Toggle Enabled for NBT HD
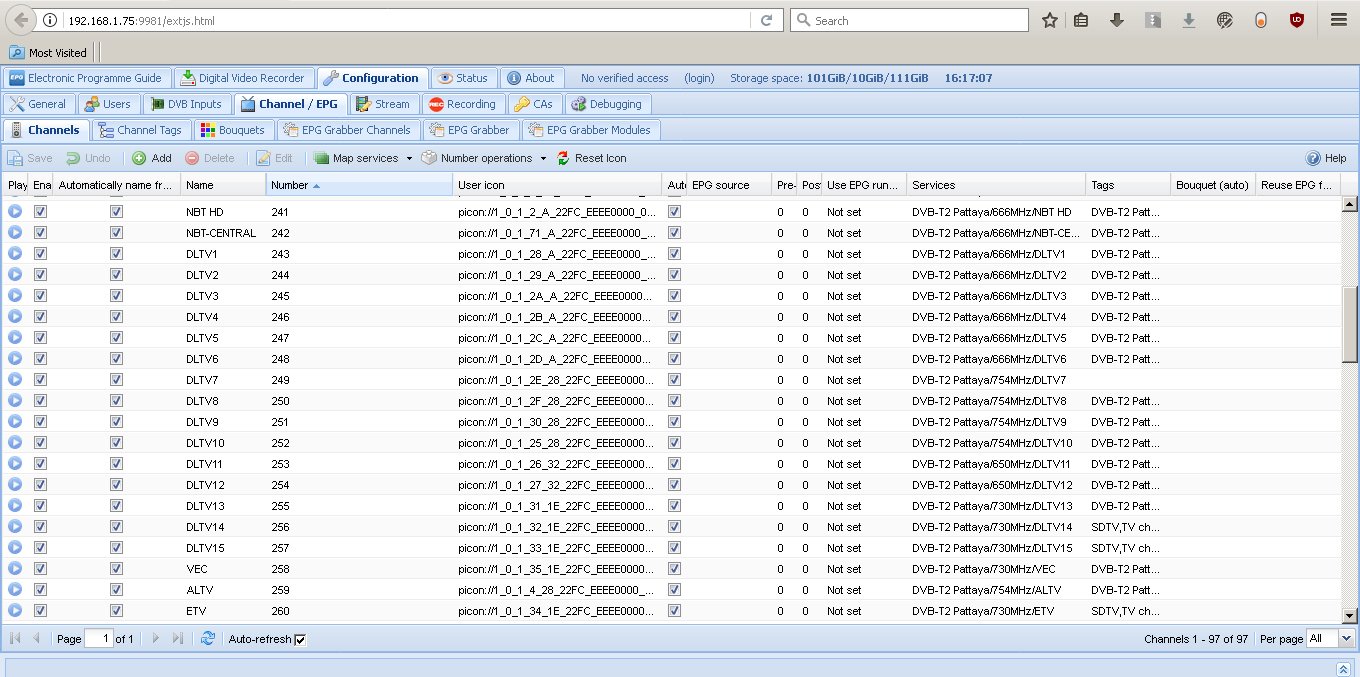This screenshot has height=677, width=1360. point(40,212)
